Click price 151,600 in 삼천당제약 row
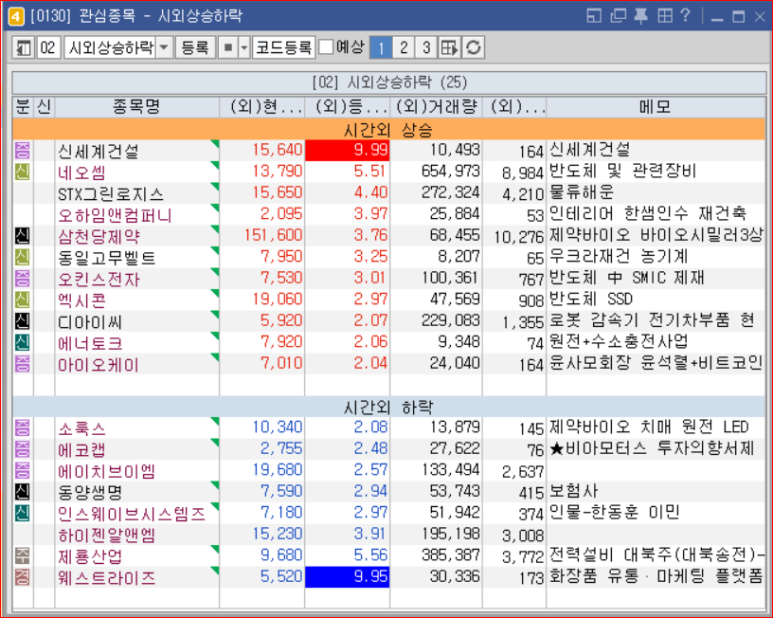Screen dimensions: 773x618 [273, 235]
